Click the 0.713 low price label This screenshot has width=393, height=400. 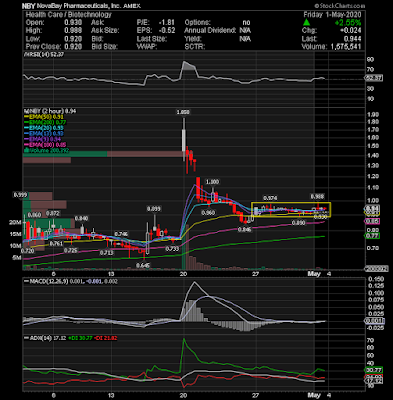click(x=107, y=253)
